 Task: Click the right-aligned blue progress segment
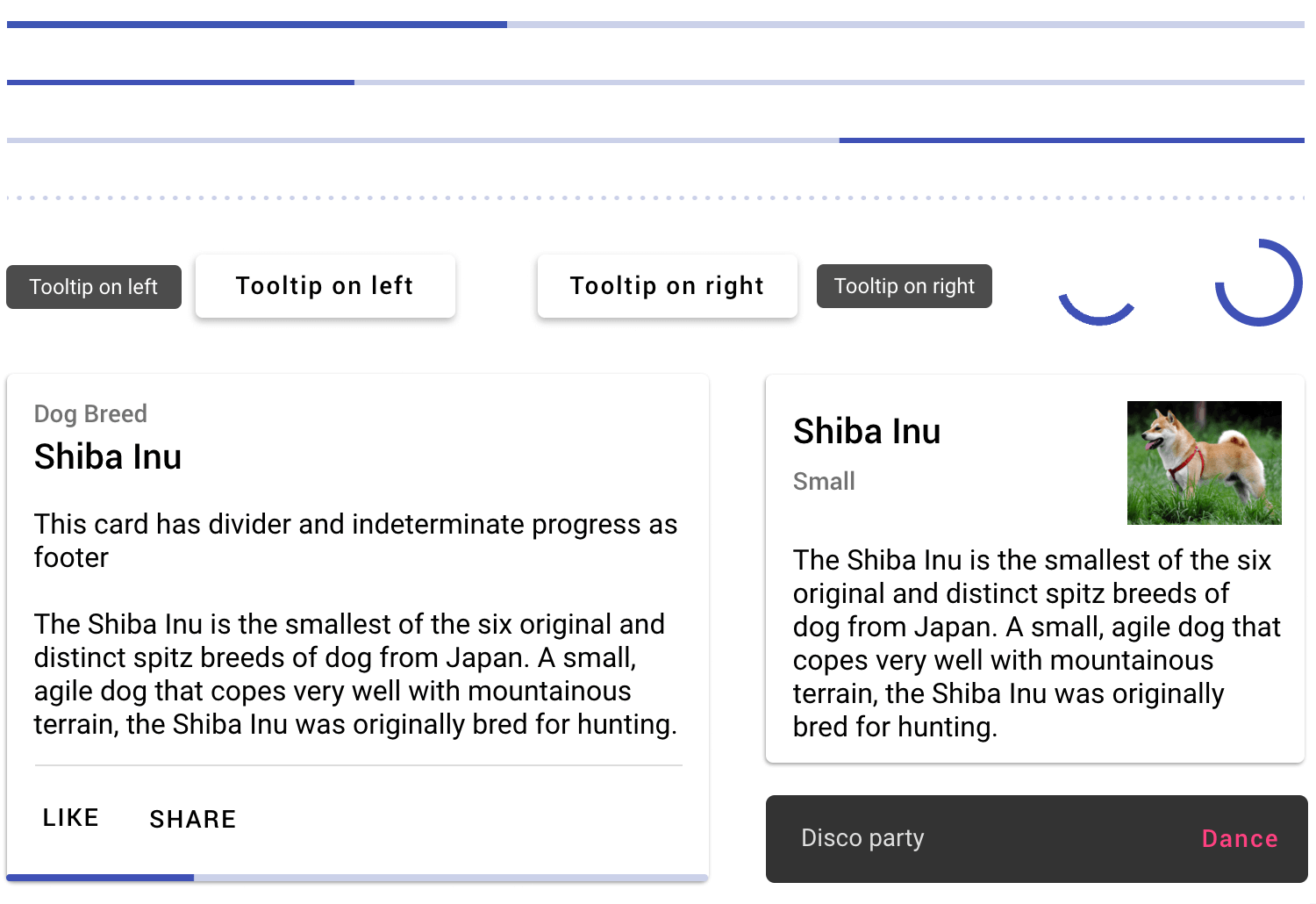coord(1070,140)
